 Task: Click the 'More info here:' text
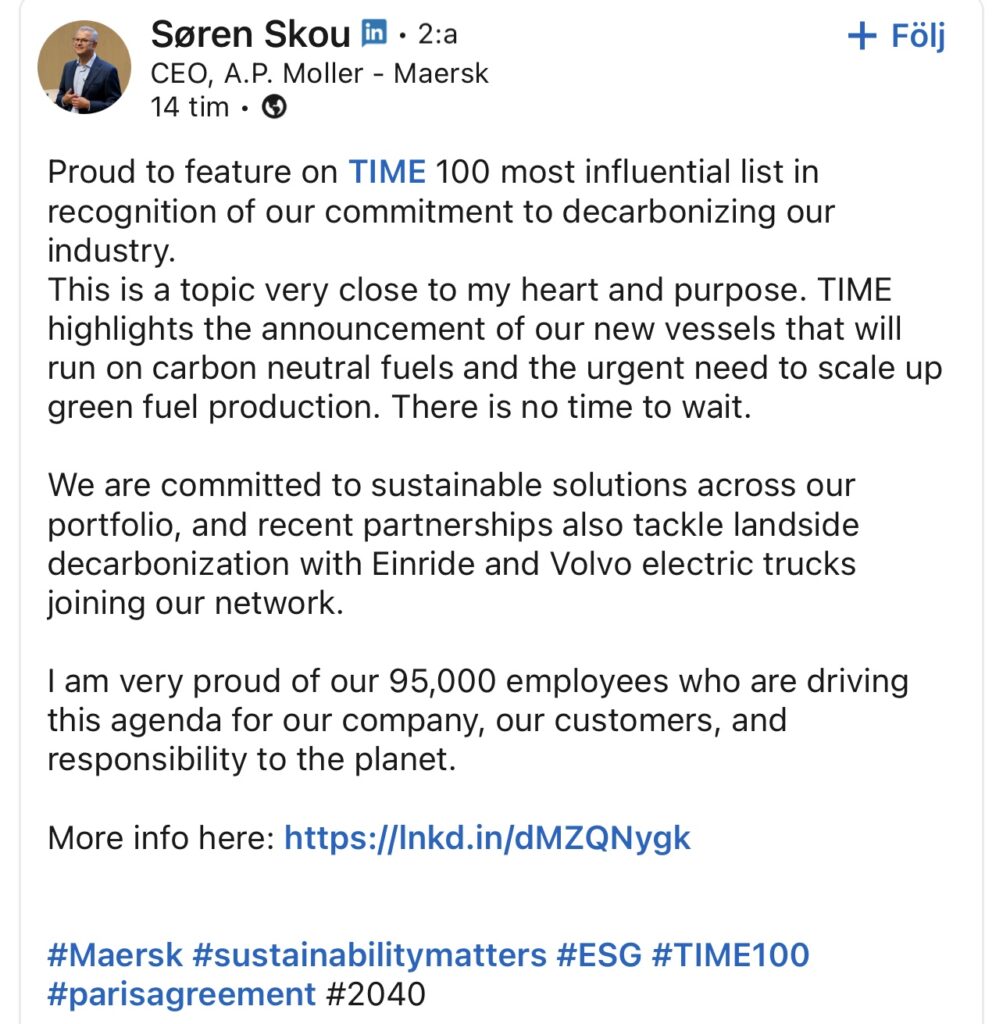coord(161,838)
